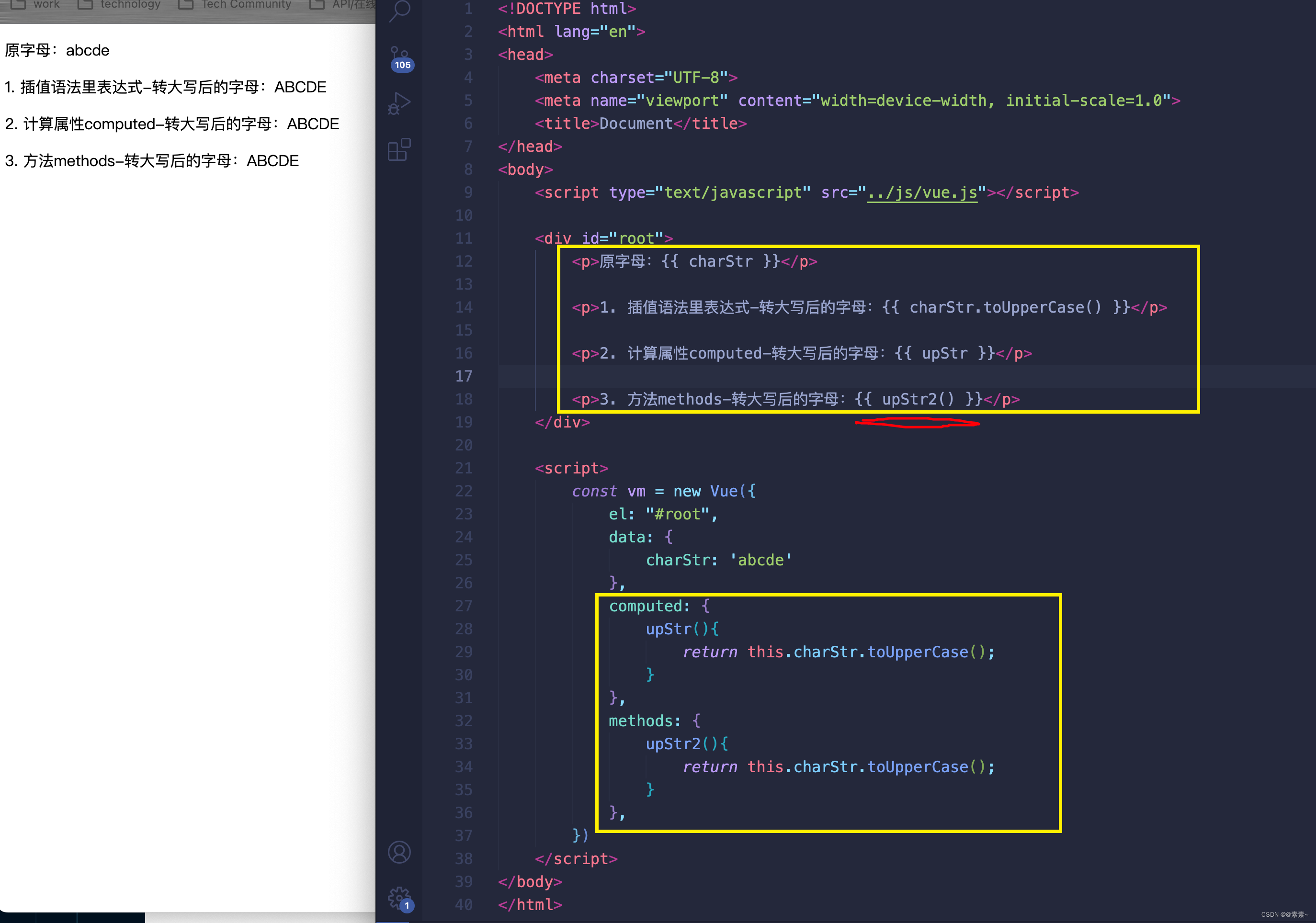Screen dimensions: 1316x923
Task: Open the Run and Debug view
Action: tap(399, 103)
